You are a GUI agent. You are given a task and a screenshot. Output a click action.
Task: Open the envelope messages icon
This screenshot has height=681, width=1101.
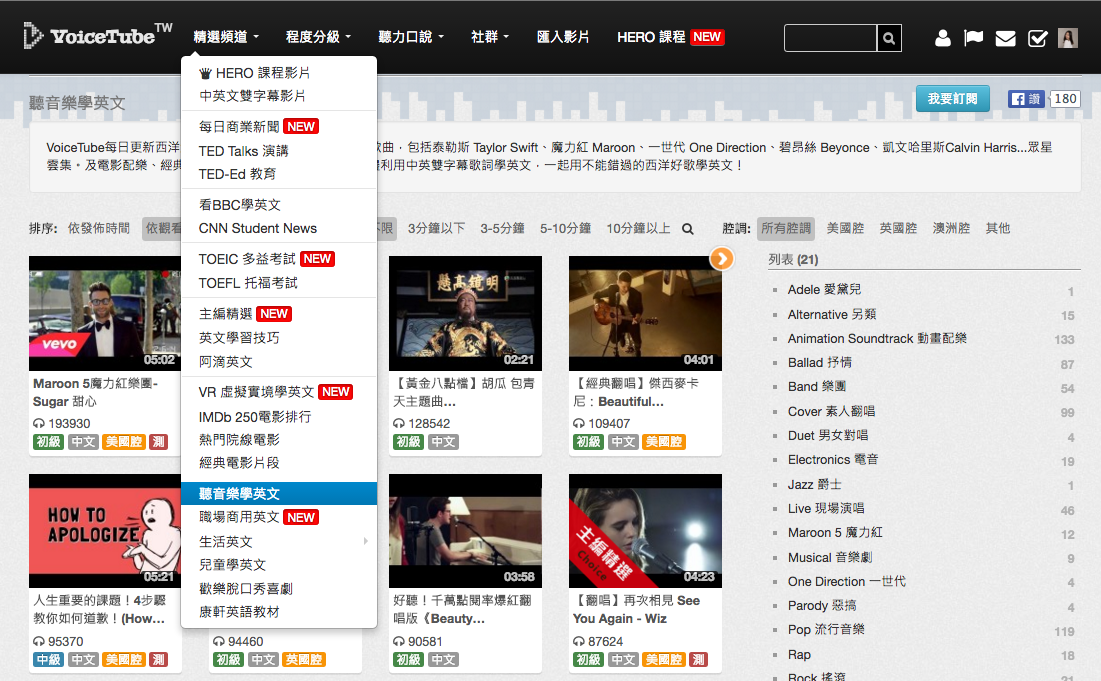tap(1005, 38)
